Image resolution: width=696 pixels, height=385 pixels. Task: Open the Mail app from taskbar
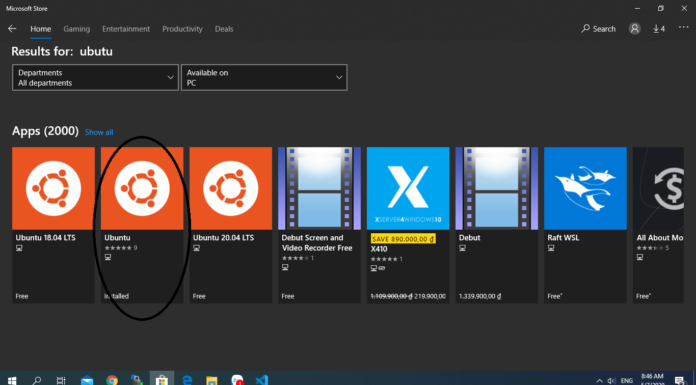[x=87, y=380]
